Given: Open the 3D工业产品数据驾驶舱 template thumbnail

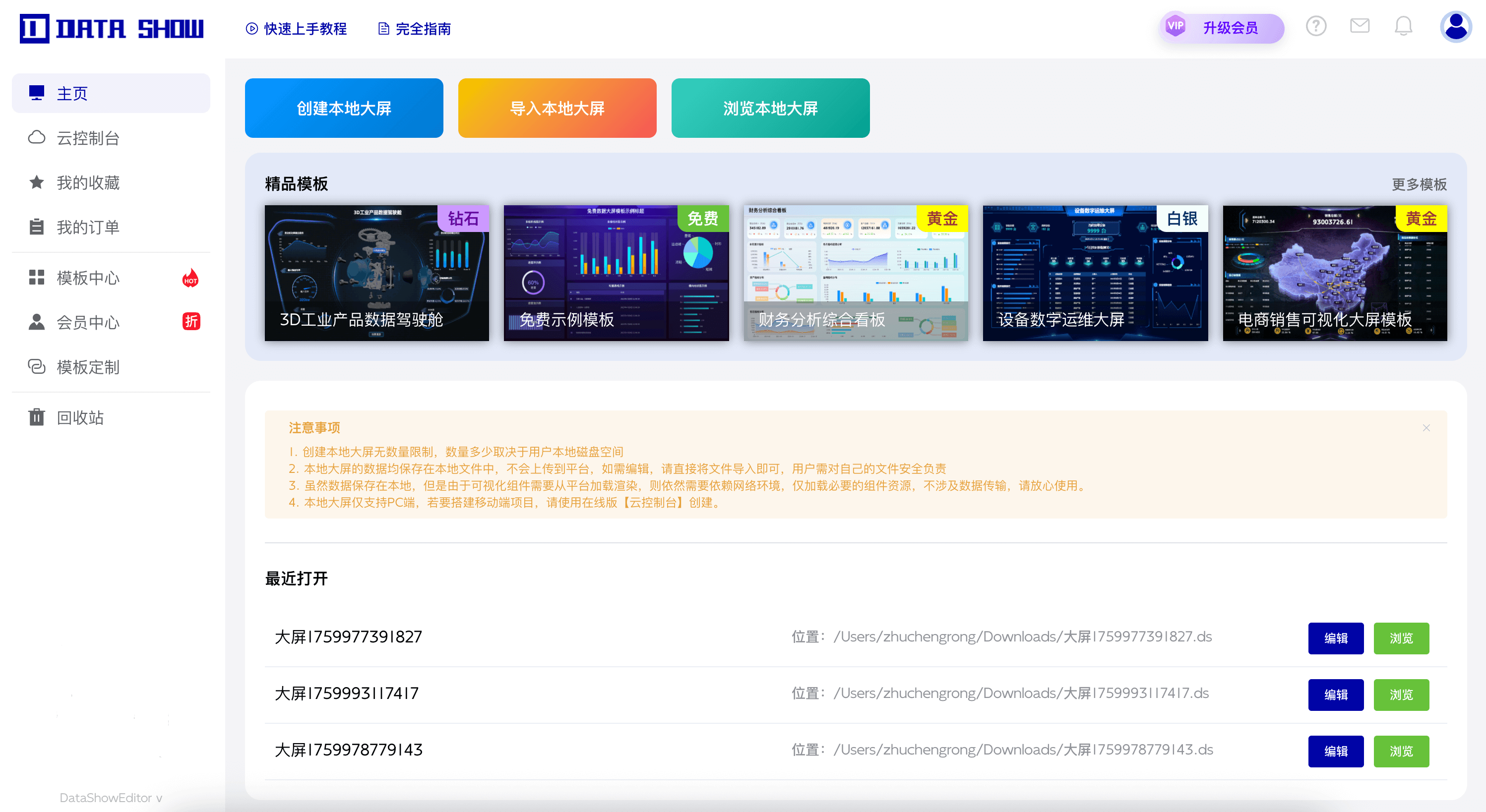Looking at the screenshot, I should (376, 273).
